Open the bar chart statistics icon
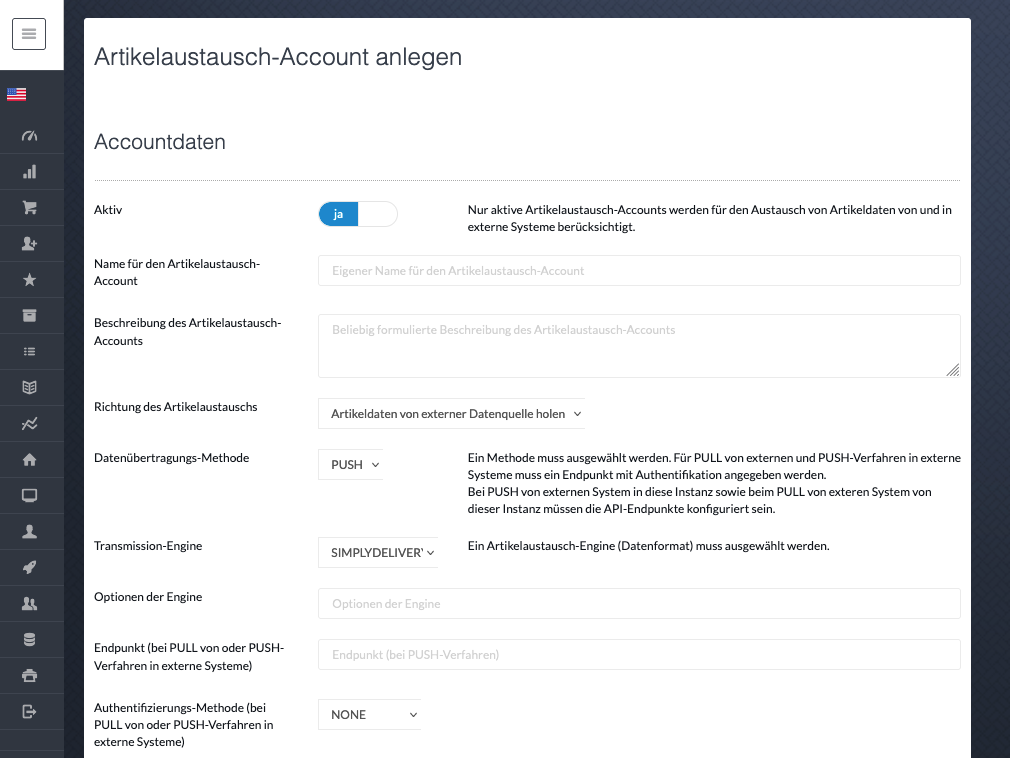Viewport: 1010px width, 758px height. [30, 172]
